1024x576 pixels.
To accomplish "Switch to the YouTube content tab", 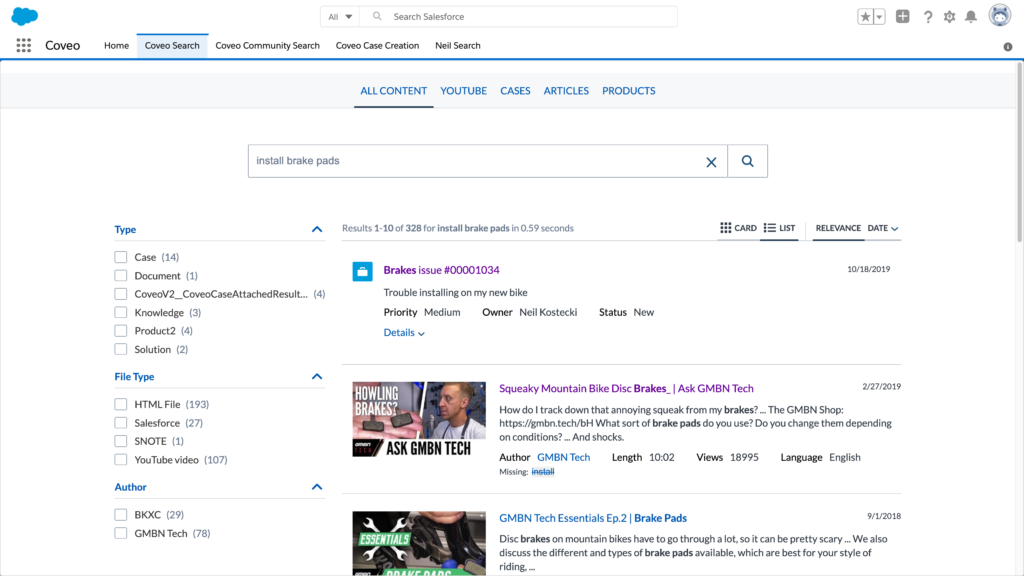I will (463, 91).
